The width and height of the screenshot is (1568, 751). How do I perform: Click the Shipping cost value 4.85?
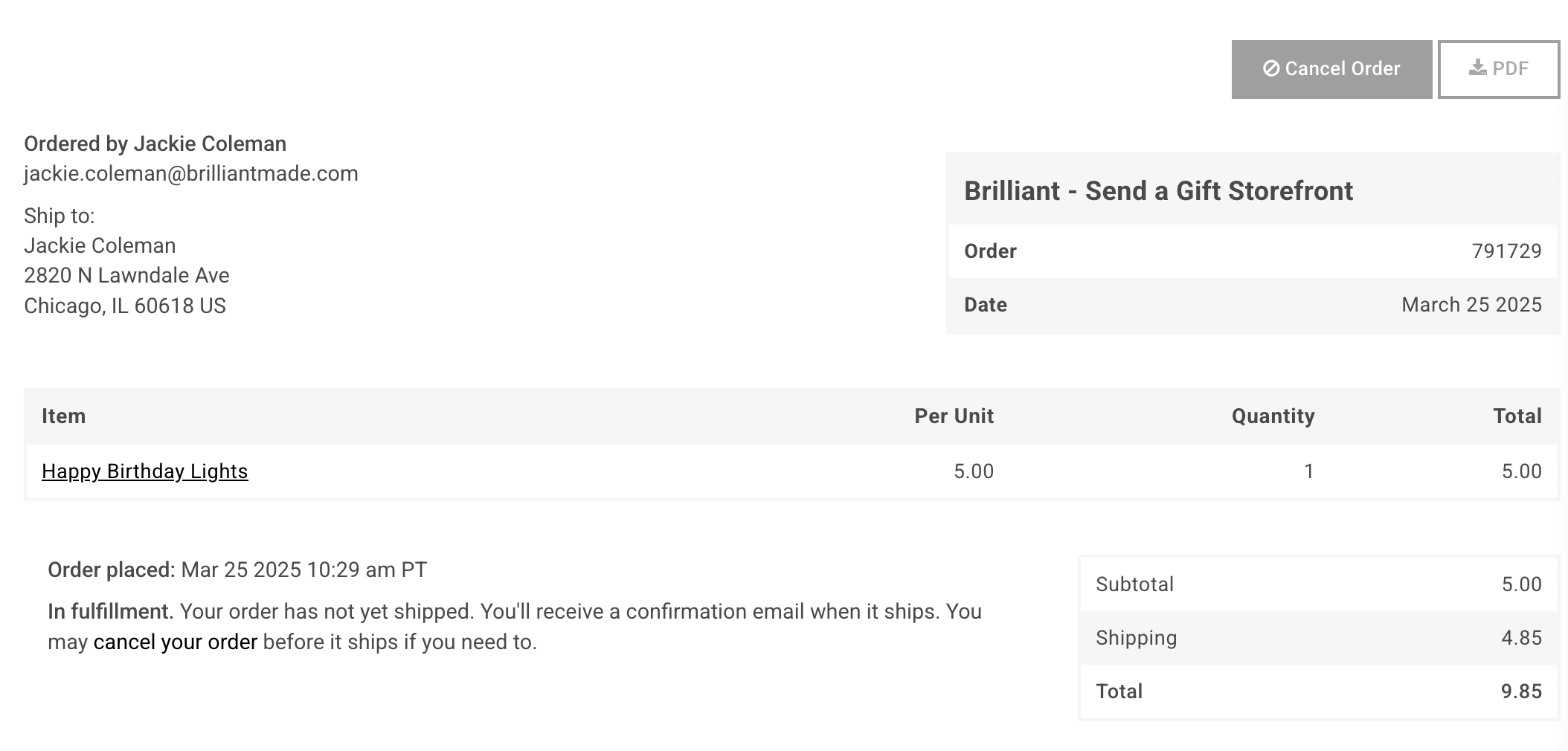pyautogui.click(x=1521, y=638)
